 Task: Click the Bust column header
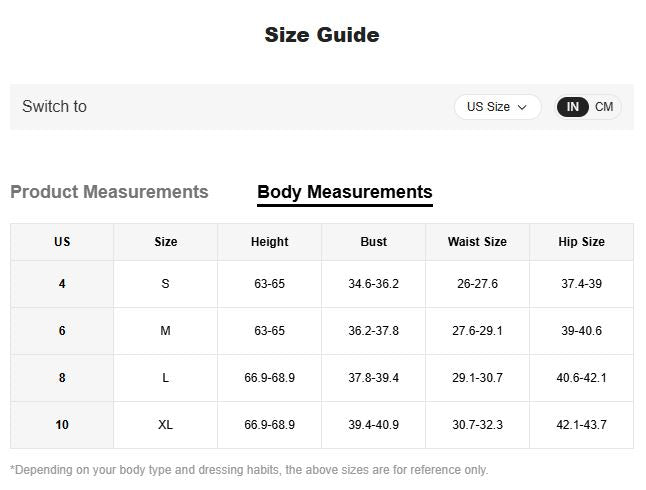click(x=373, y=242)
